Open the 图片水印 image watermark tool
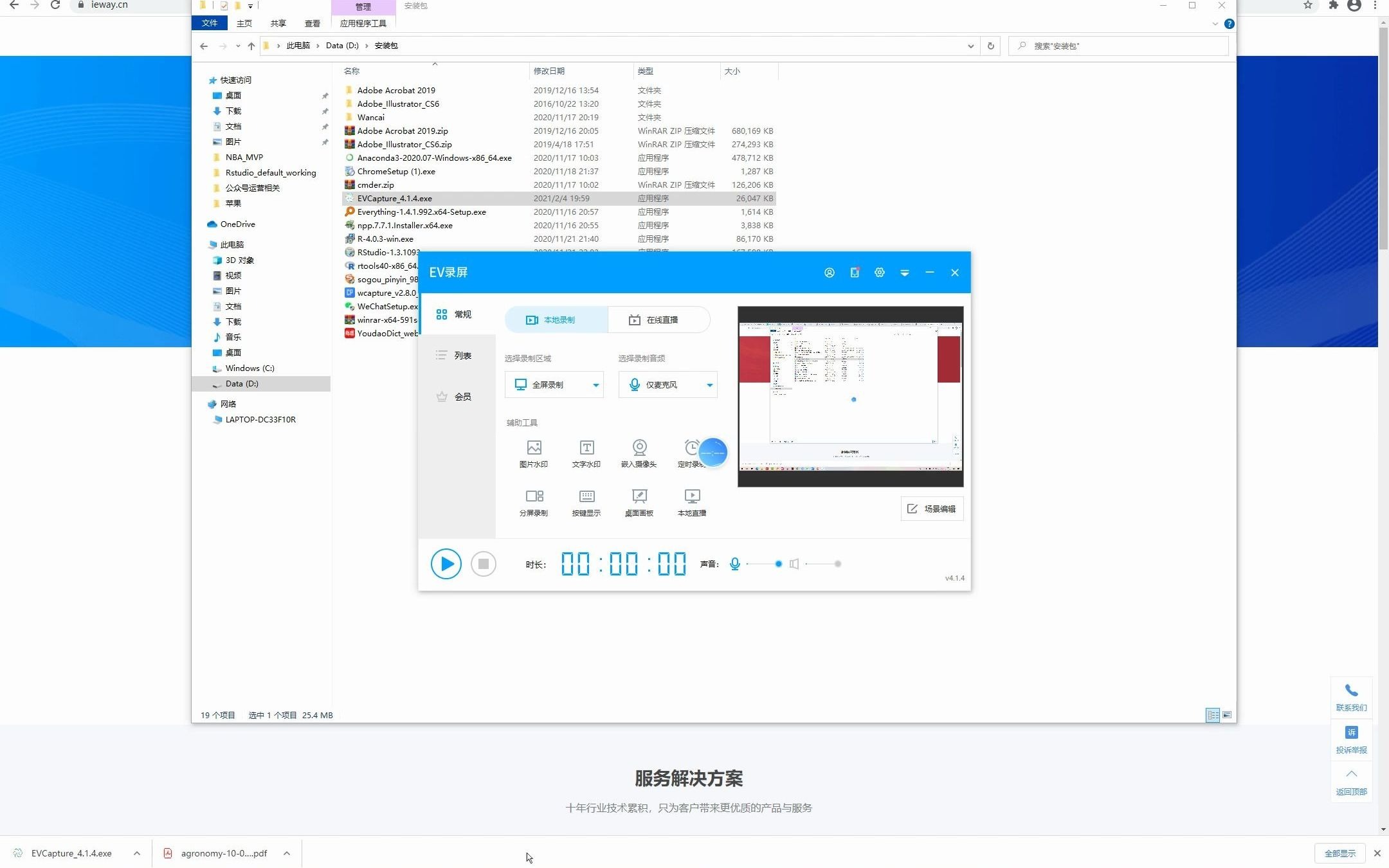 click(x=534, y=454)
